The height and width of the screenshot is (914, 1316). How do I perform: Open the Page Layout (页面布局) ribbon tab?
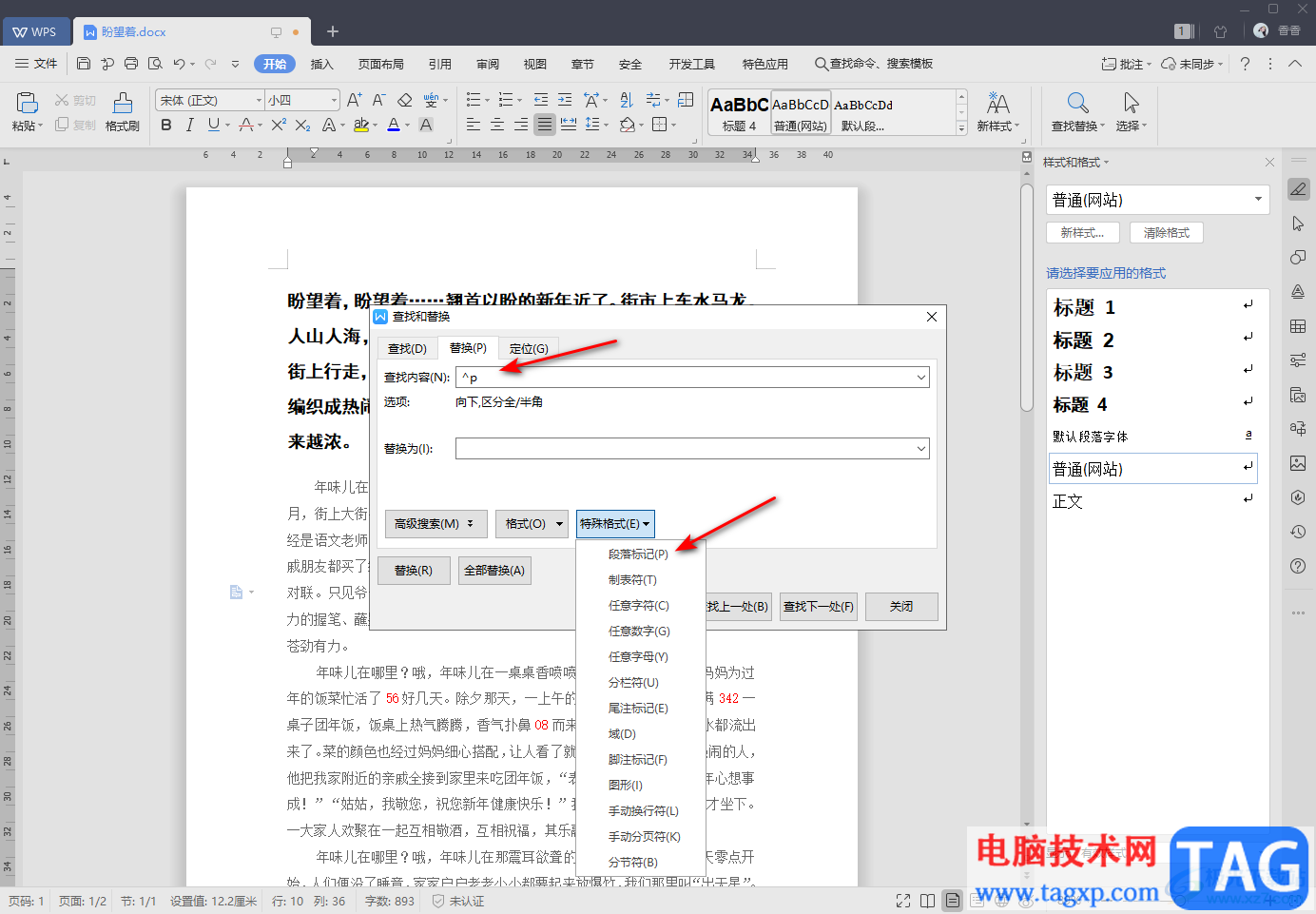pyautogui.click(x=381, y=64)
